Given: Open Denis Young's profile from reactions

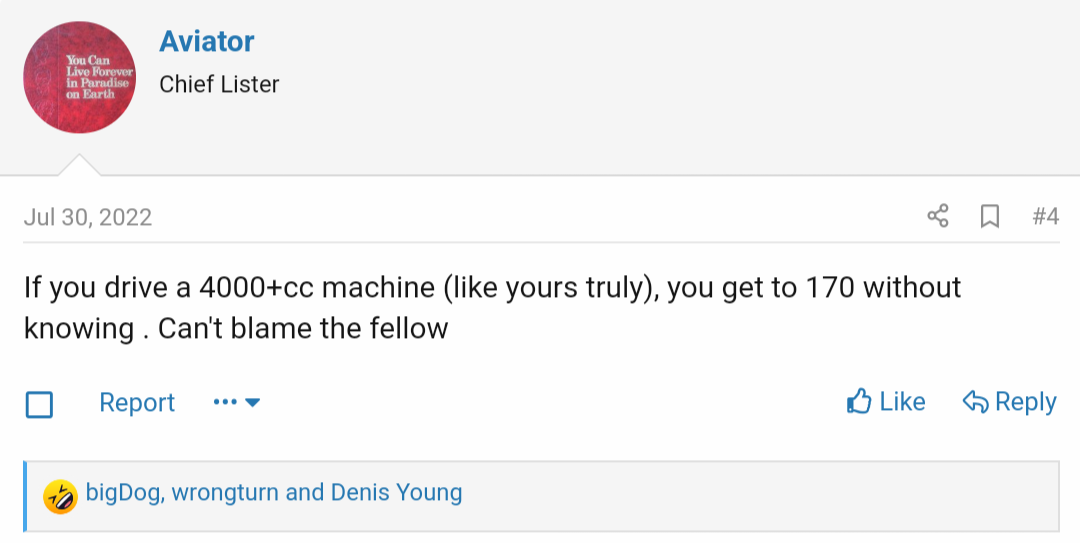Looking at the screenshot, I should (x=396, y=492).
